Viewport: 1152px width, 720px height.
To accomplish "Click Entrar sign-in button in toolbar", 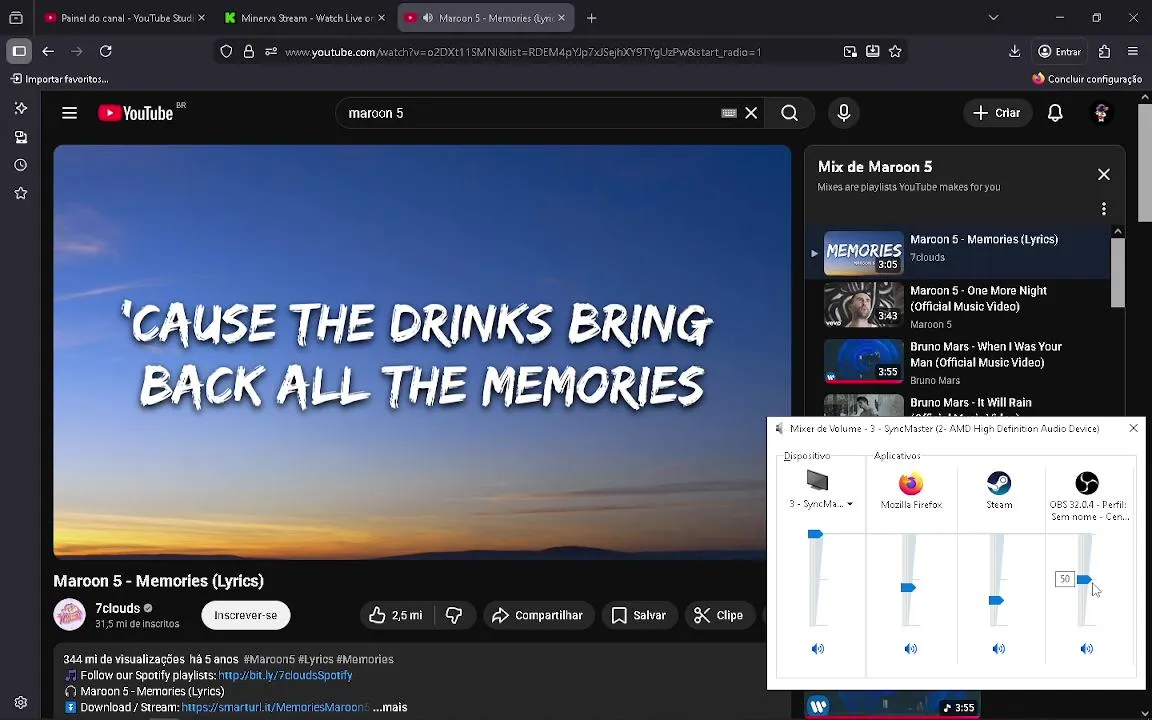I will tap(1059, 51).
